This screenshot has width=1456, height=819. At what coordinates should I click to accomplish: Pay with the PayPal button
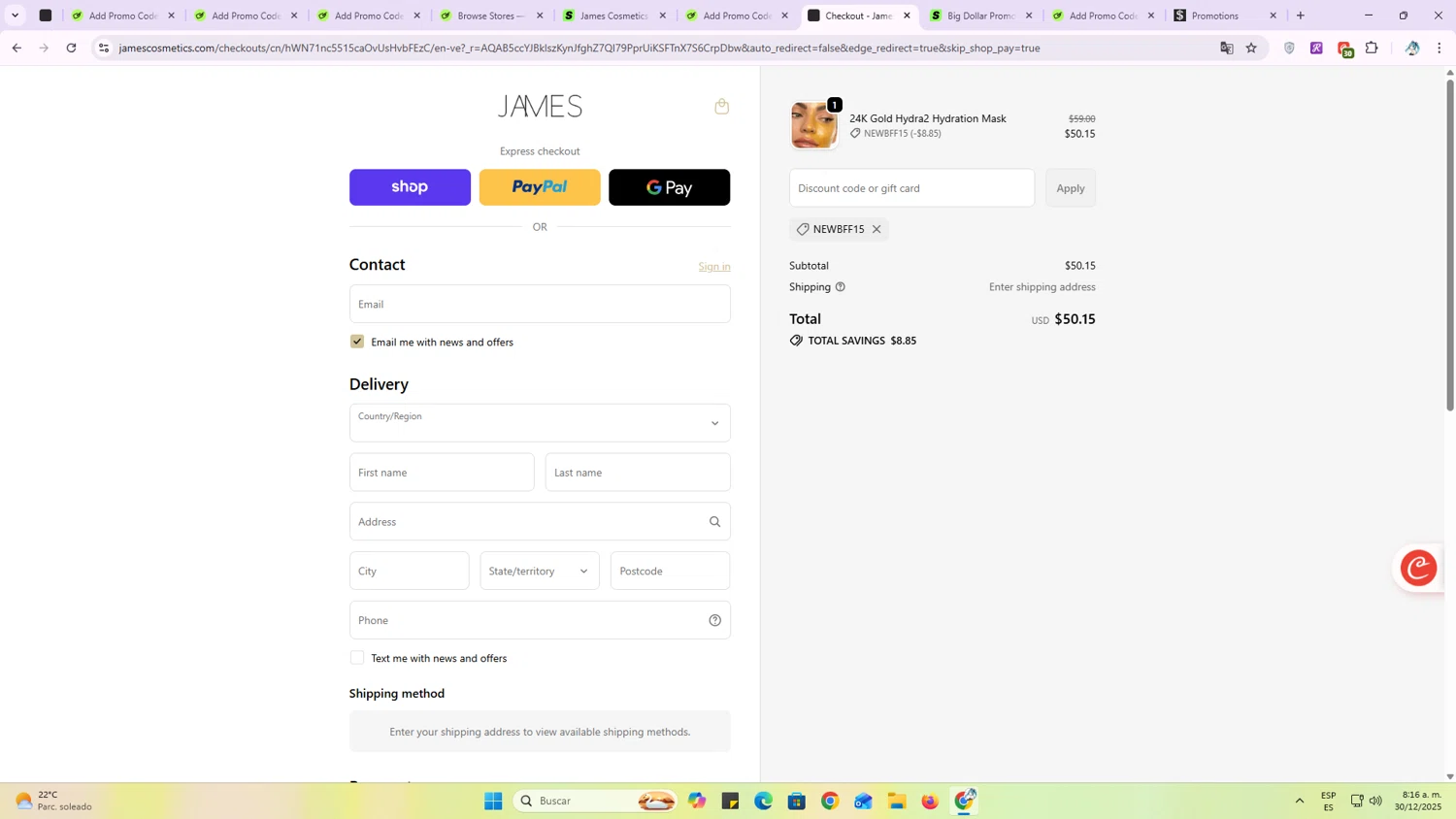tap(540, 187)
